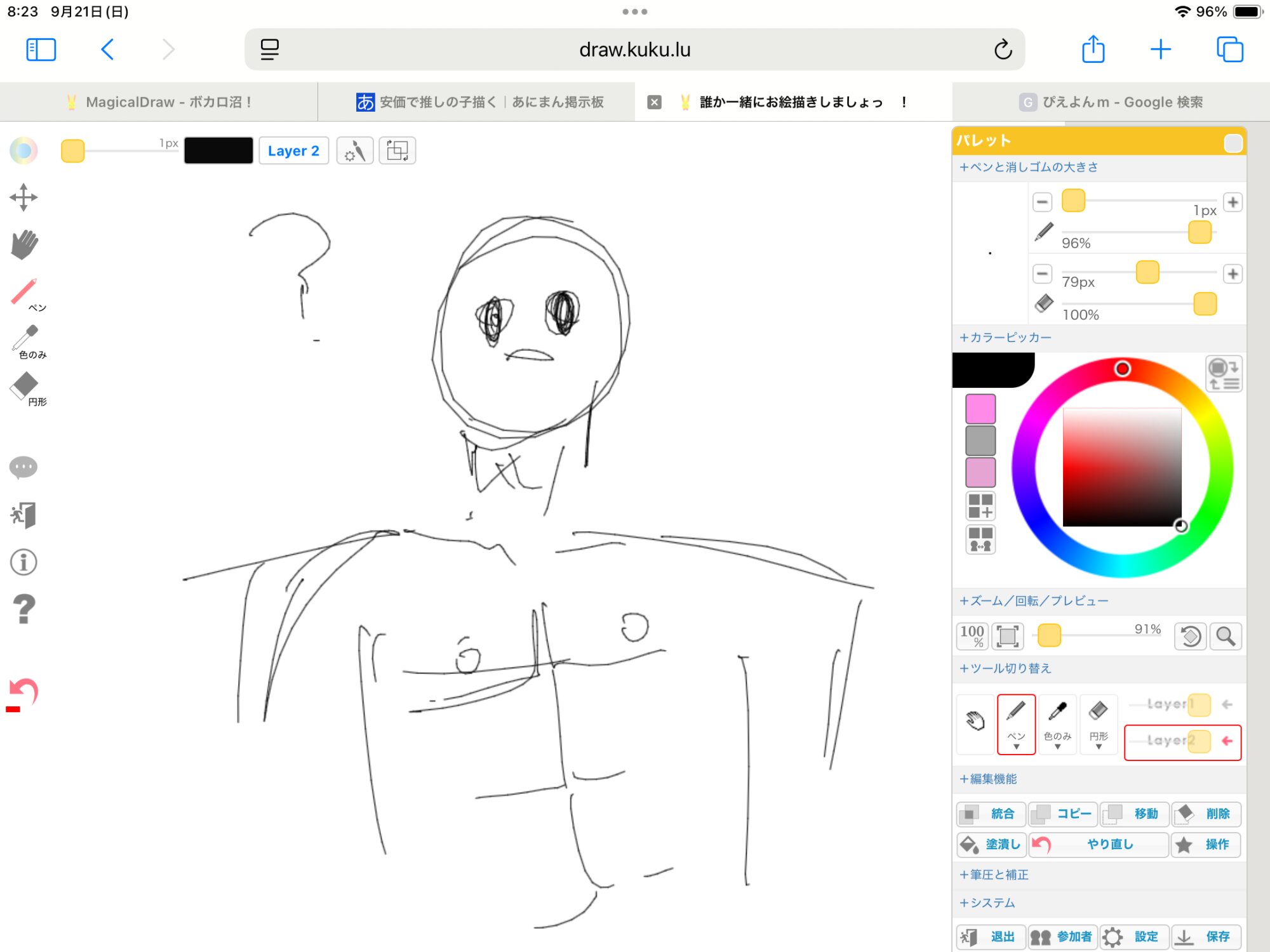Expand the 筆圧と補正 section
This screenshot has width=1270, height=952.
994,875
